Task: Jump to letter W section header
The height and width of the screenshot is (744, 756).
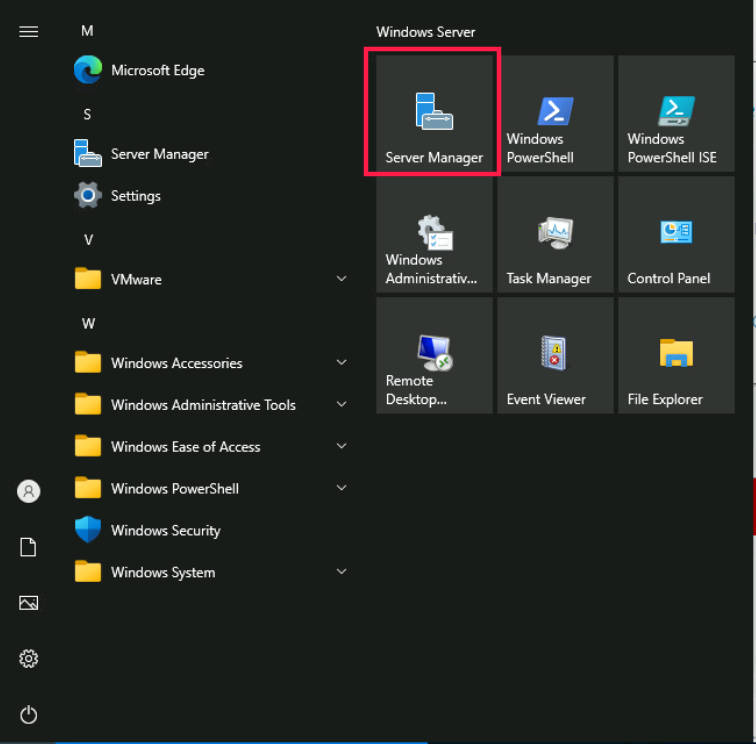Action: 88,324
